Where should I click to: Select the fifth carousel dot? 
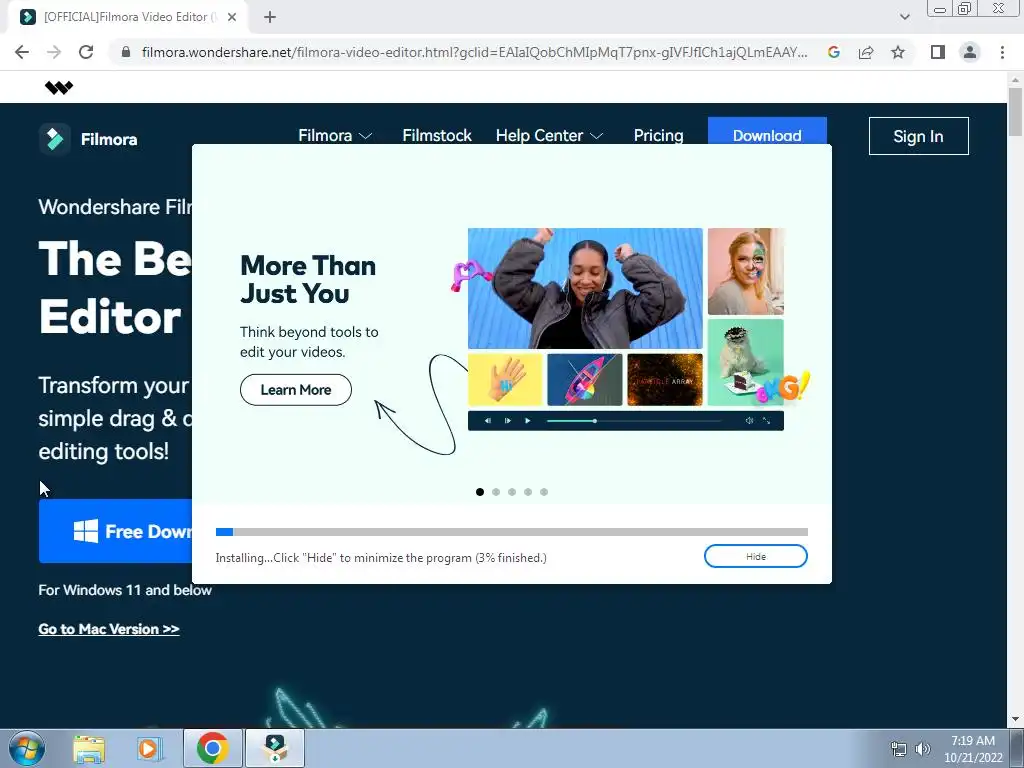pyautogui.click(x=544, y=492)
